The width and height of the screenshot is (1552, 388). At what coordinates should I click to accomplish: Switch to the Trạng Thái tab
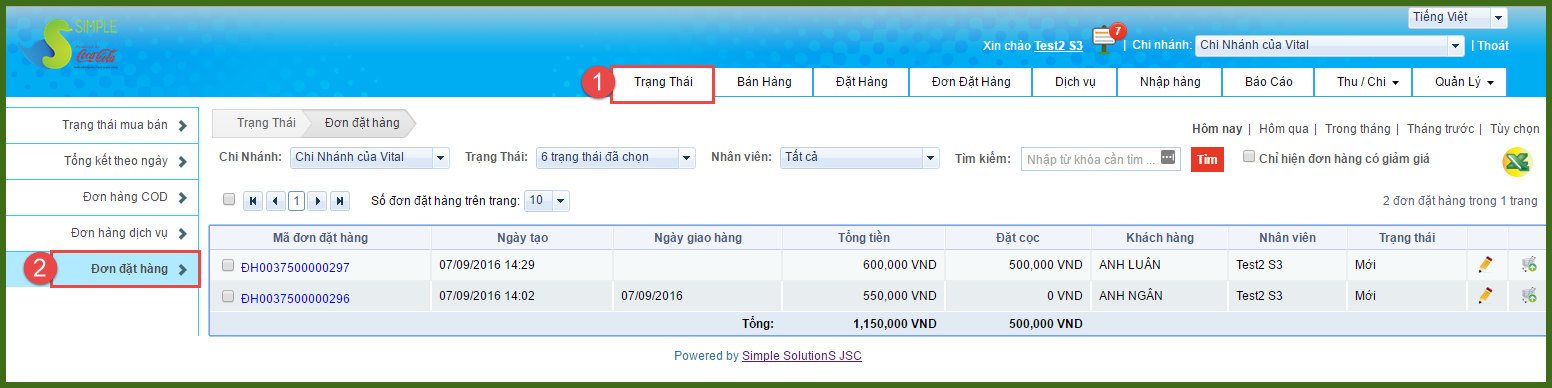[662, 82]
